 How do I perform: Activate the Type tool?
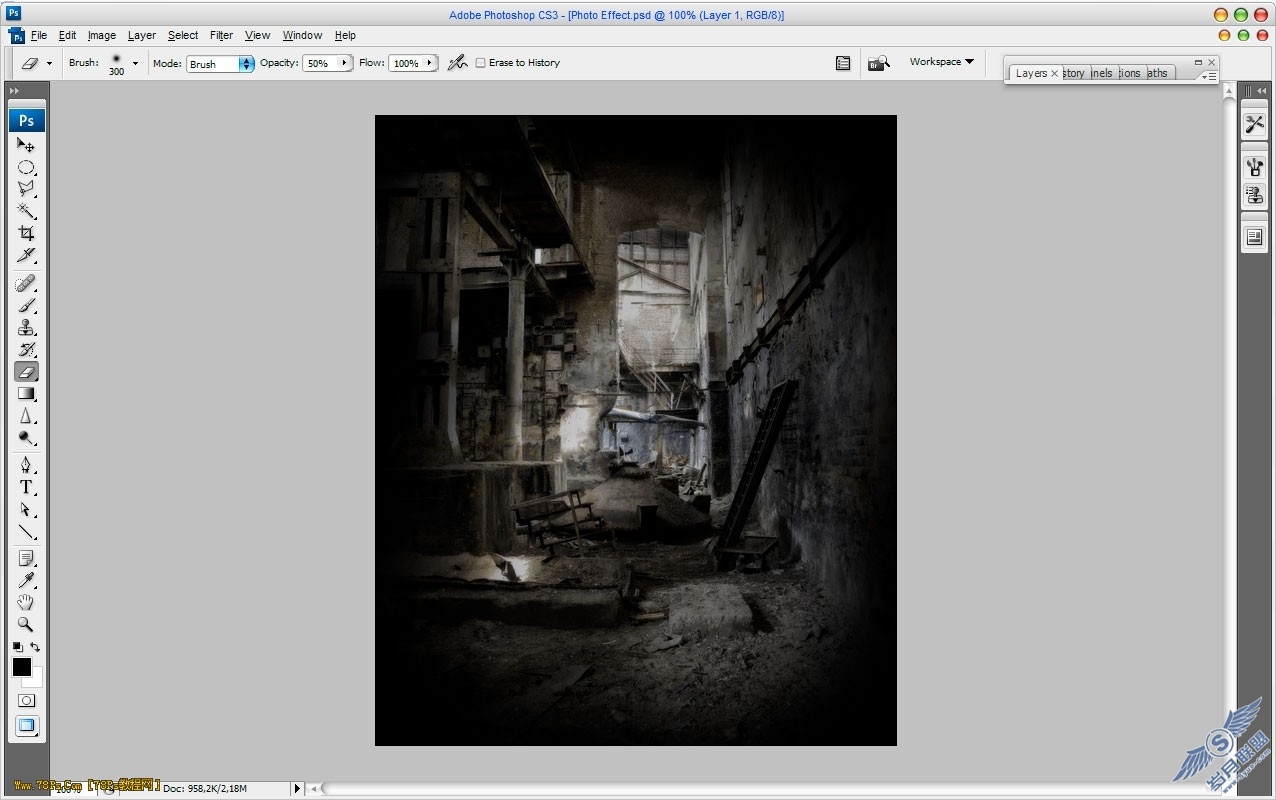26,487
